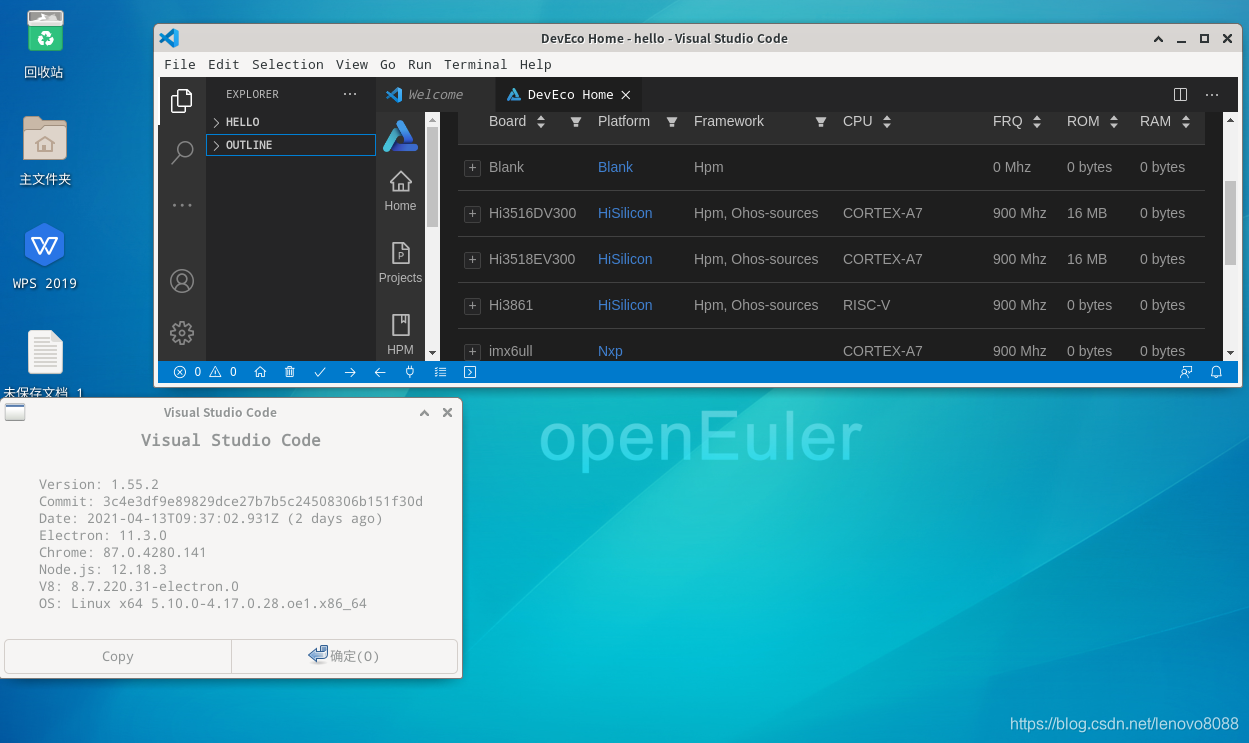Click DevEco Home icon in status bar
Viewport: 1249px width, 743px height.
tap(260, 372)
